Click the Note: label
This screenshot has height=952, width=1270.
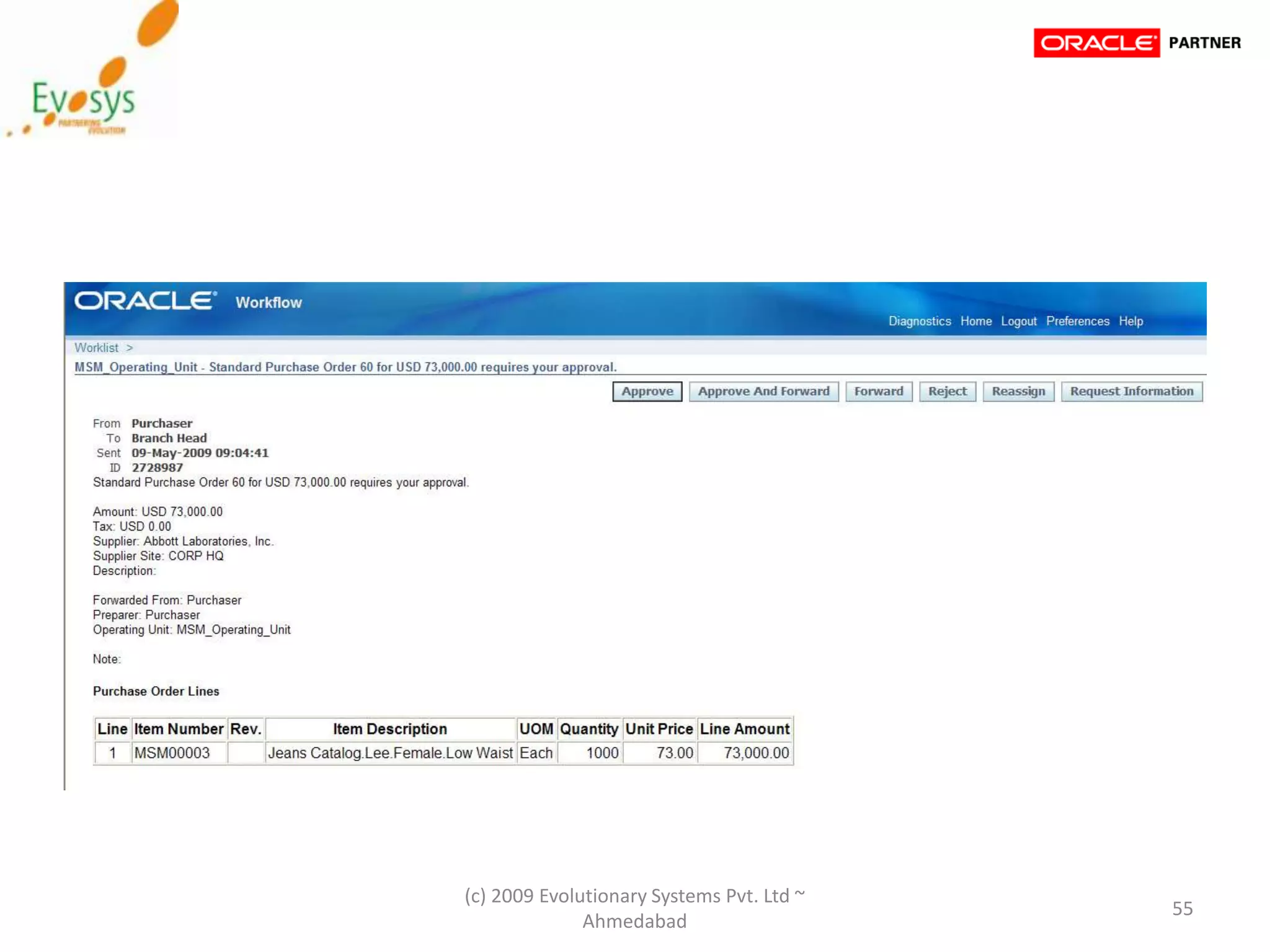pos(107,659)
